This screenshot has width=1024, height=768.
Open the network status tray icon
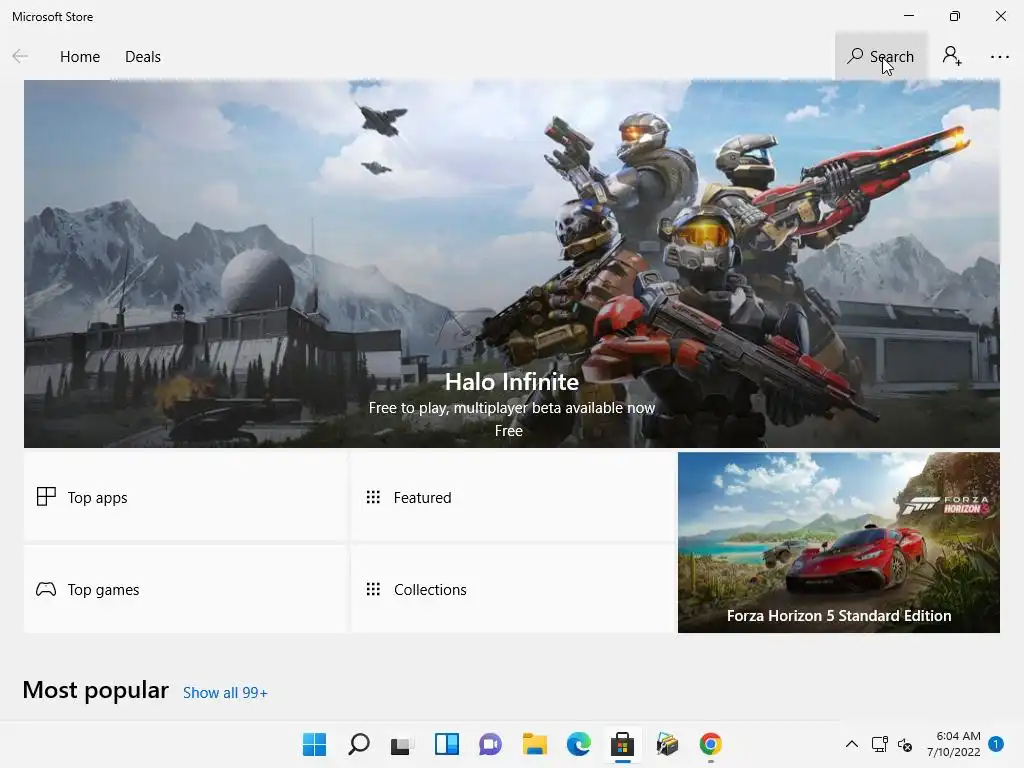click(880, 744)
